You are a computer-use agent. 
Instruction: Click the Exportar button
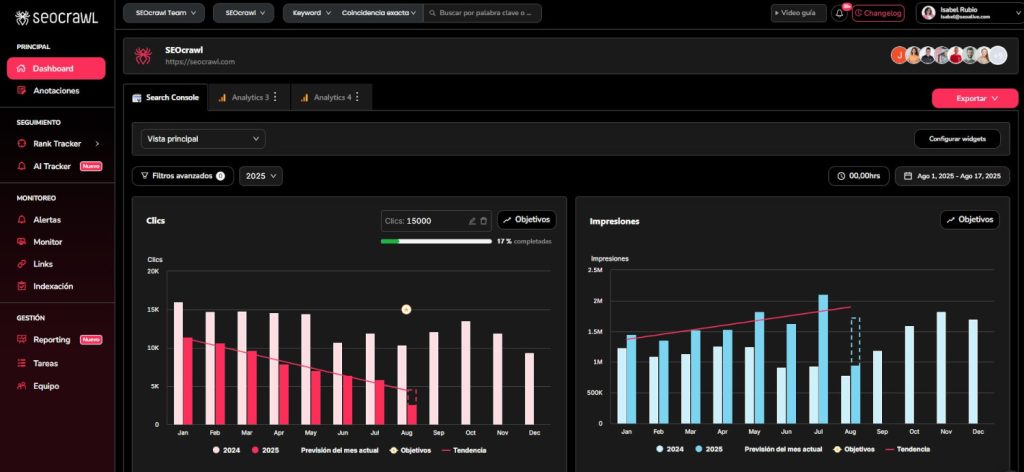pos(975,99)
